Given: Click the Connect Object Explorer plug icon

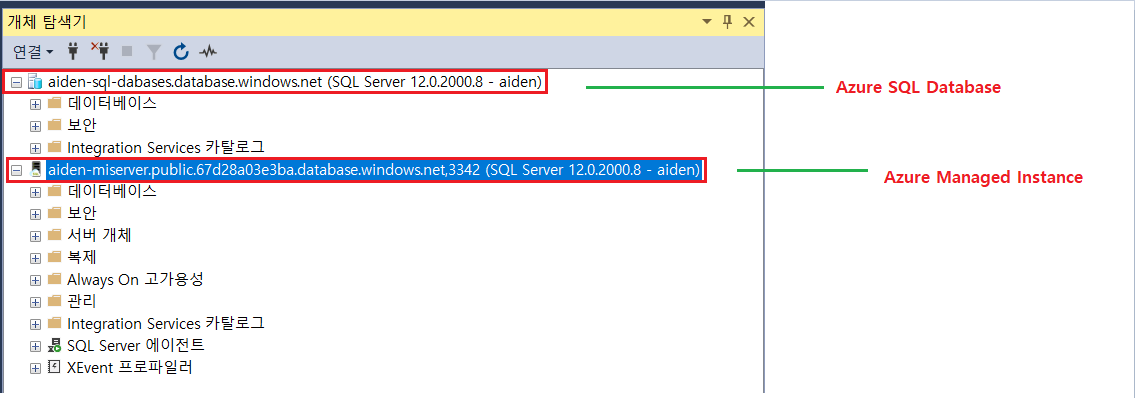Looking at the screenshot, I should [x=72, y=51].
